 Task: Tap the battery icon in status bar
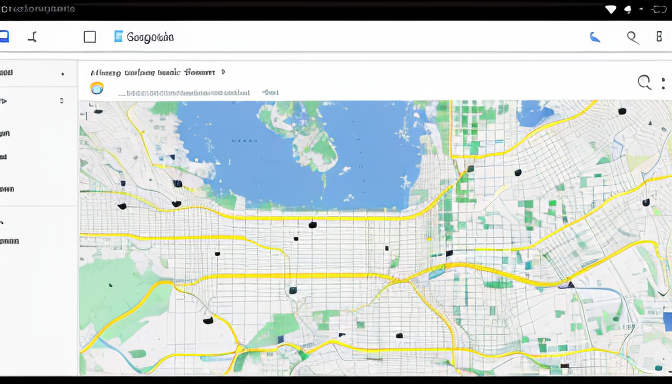[659, 9]
